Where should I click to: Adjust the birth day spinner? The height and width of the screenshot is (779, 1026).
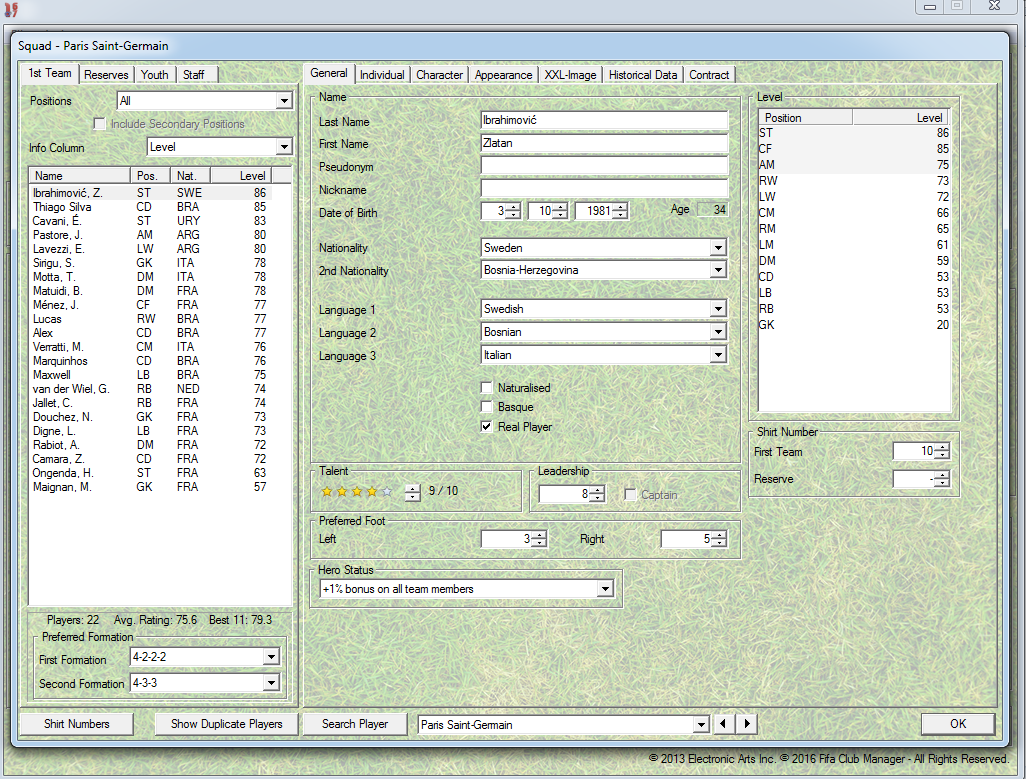[514, 211]
